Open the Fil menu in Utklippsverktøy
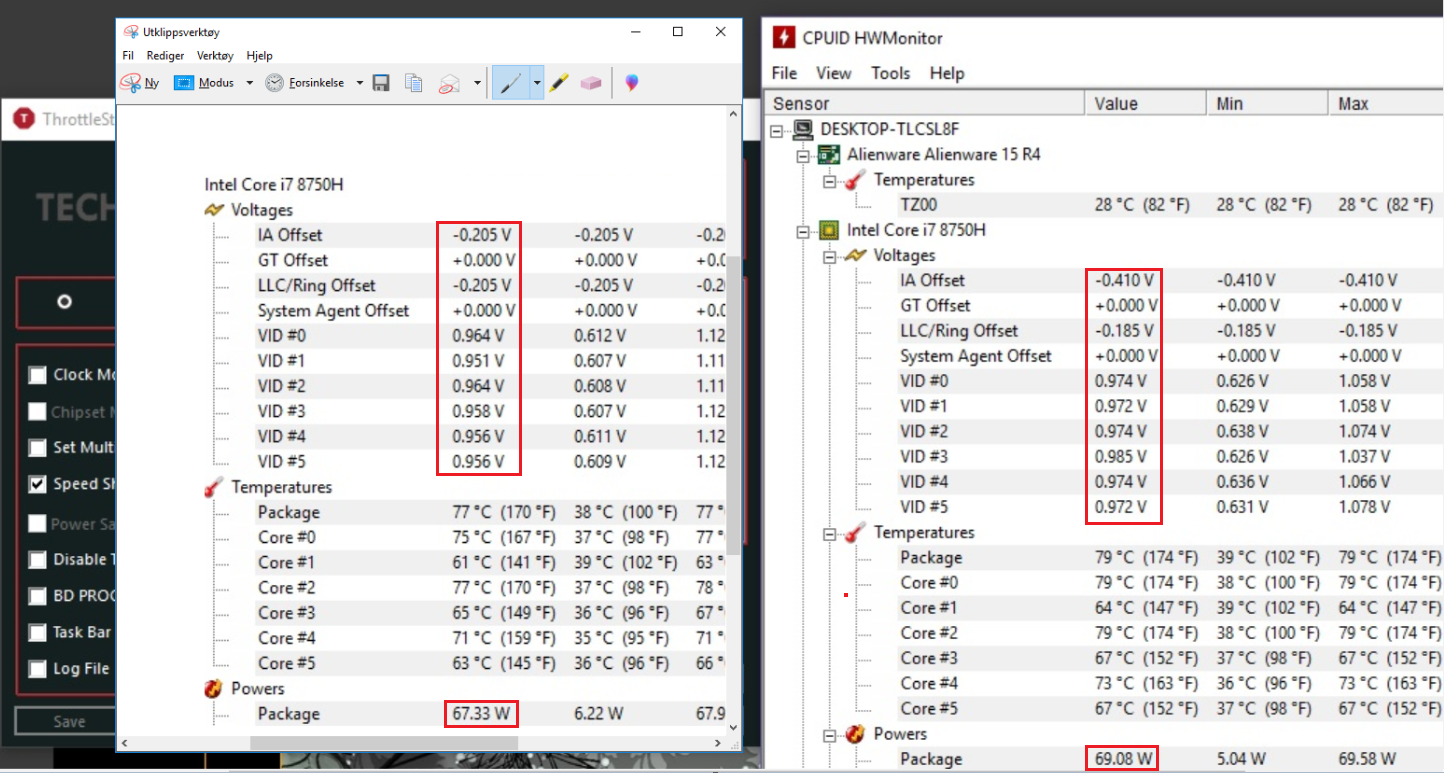 click(128, 56)
